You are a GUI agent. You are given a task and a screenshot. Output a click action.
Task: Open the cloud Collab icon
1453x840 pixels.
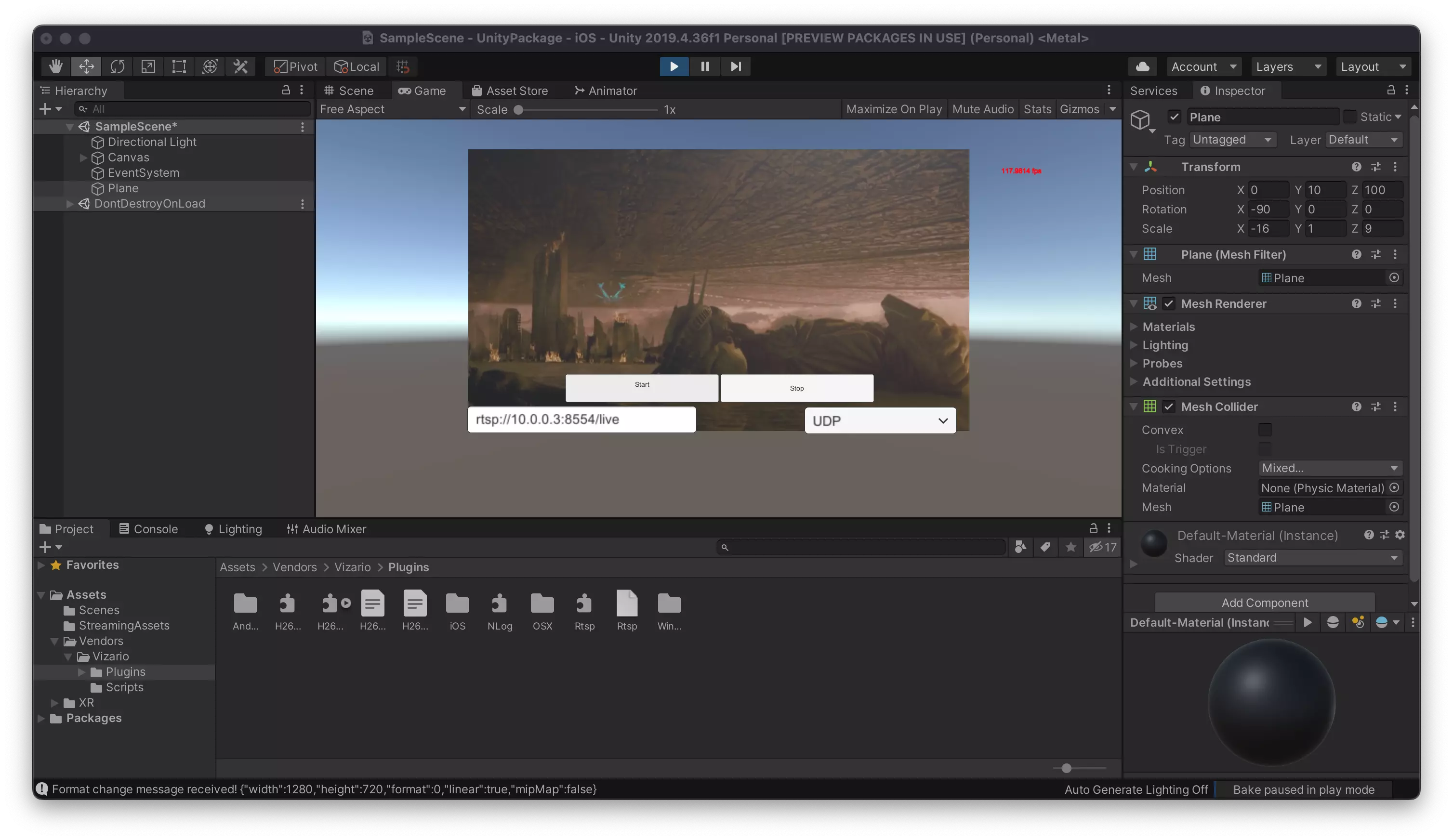(x=1142, y=66)
